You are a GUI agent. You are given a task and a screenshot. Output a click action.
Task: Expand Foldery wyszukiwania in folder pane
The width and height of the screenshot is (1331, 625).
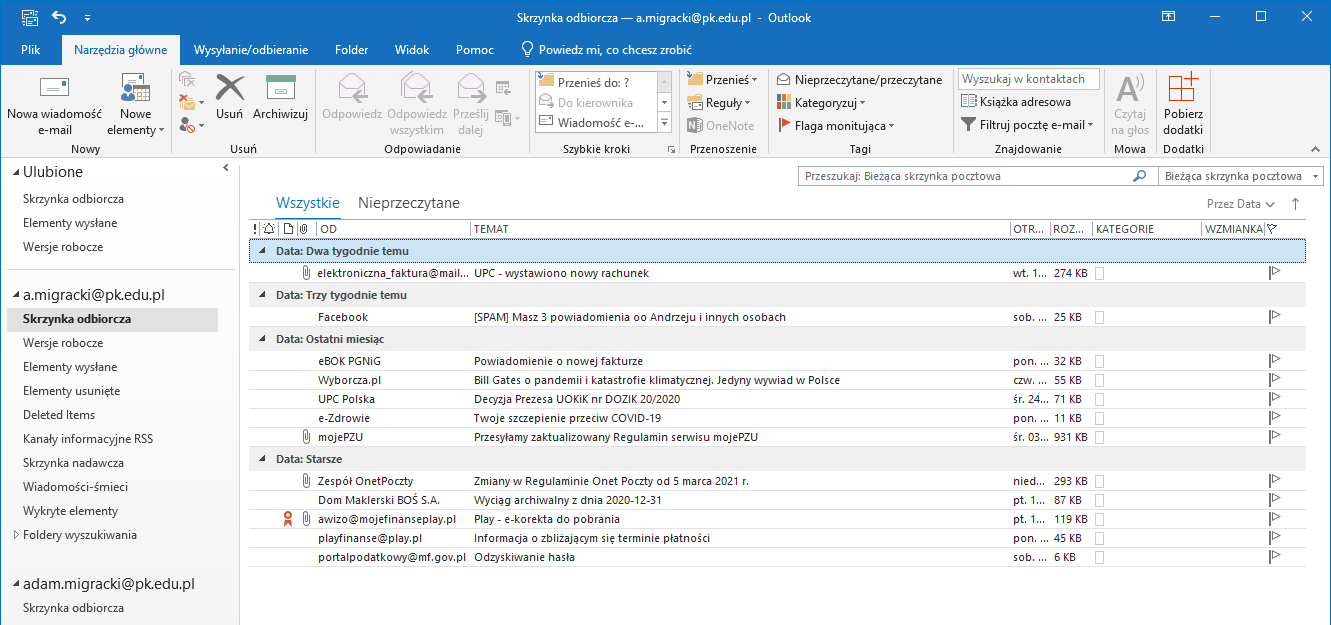[x=16, y=535]
